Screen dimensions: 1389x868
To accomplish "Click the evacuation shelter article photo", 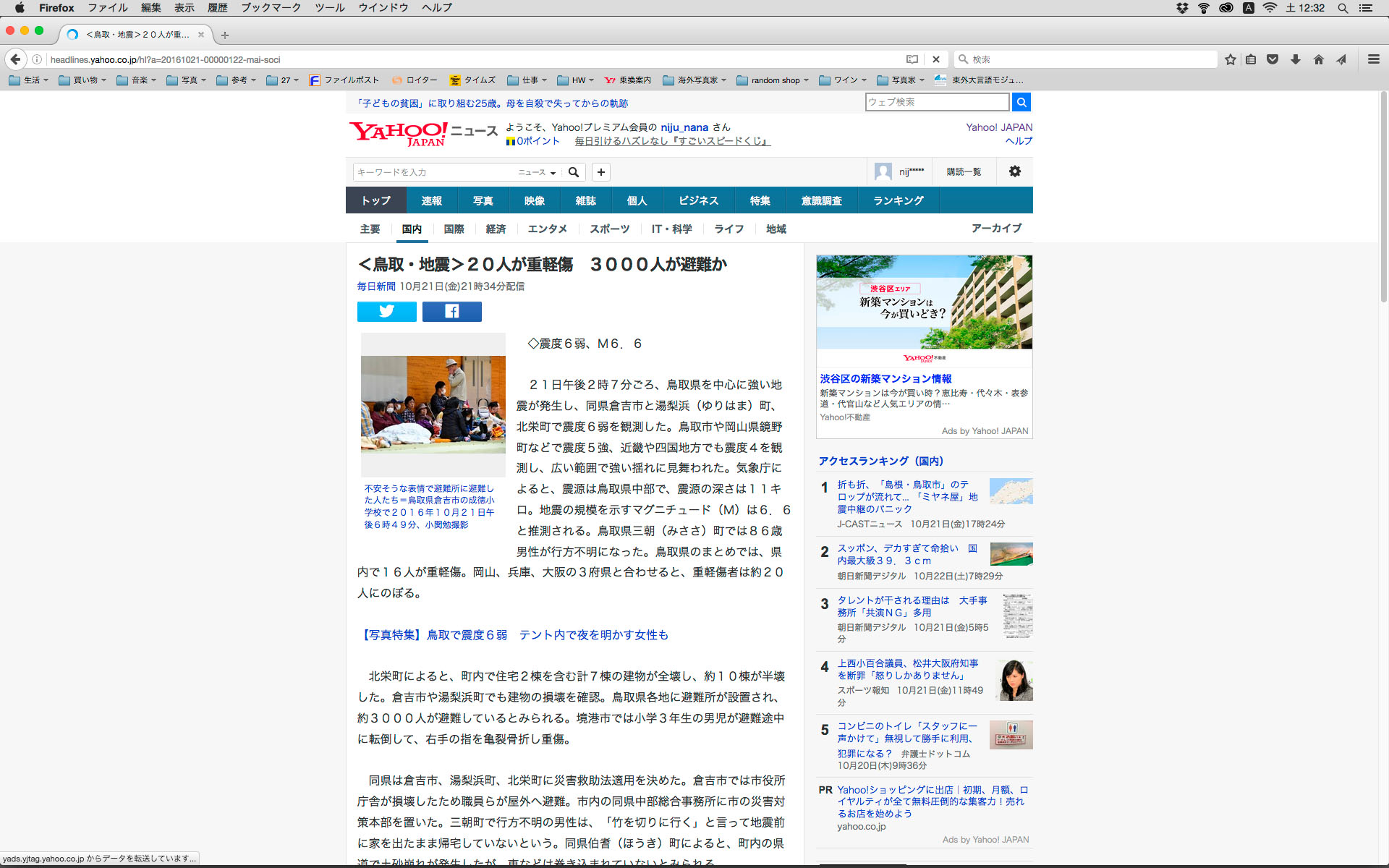I will 433,404.
